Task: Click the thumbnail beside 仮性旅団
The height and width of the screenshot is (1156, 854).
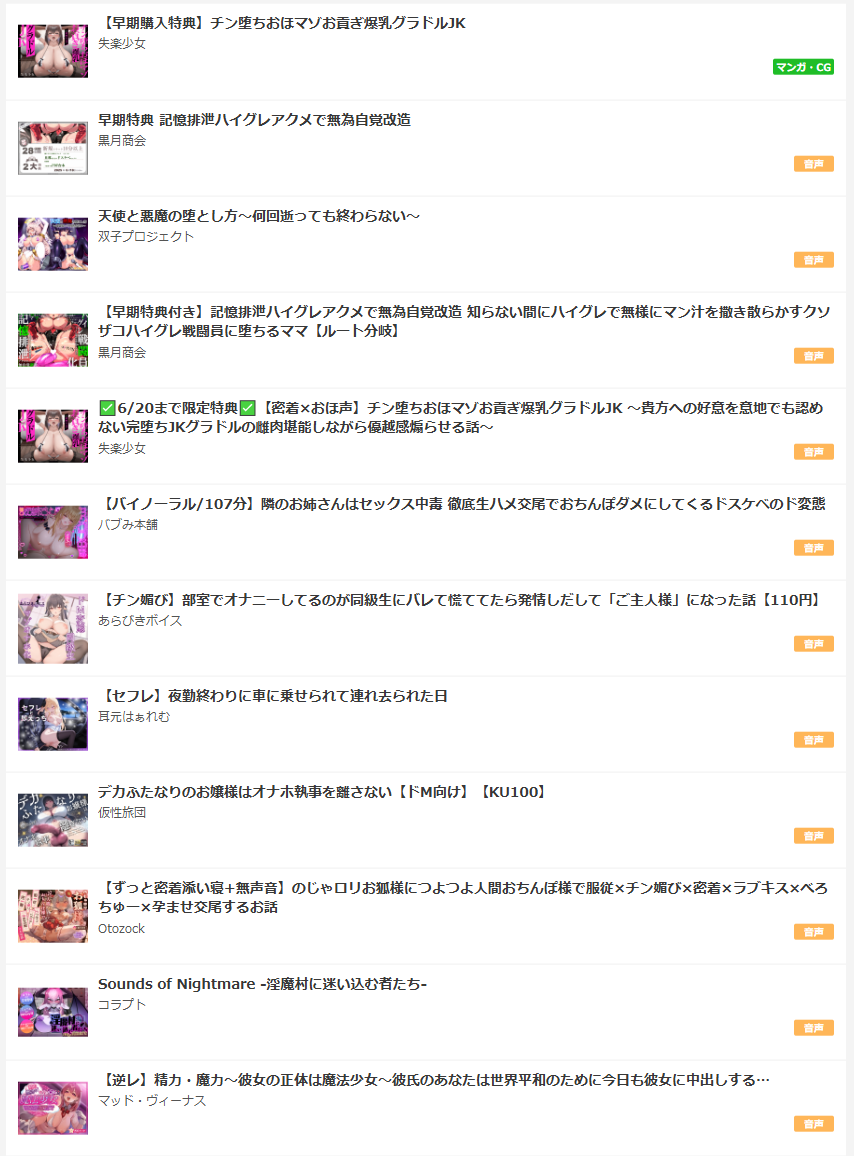Action: click(x=53, y=820)
